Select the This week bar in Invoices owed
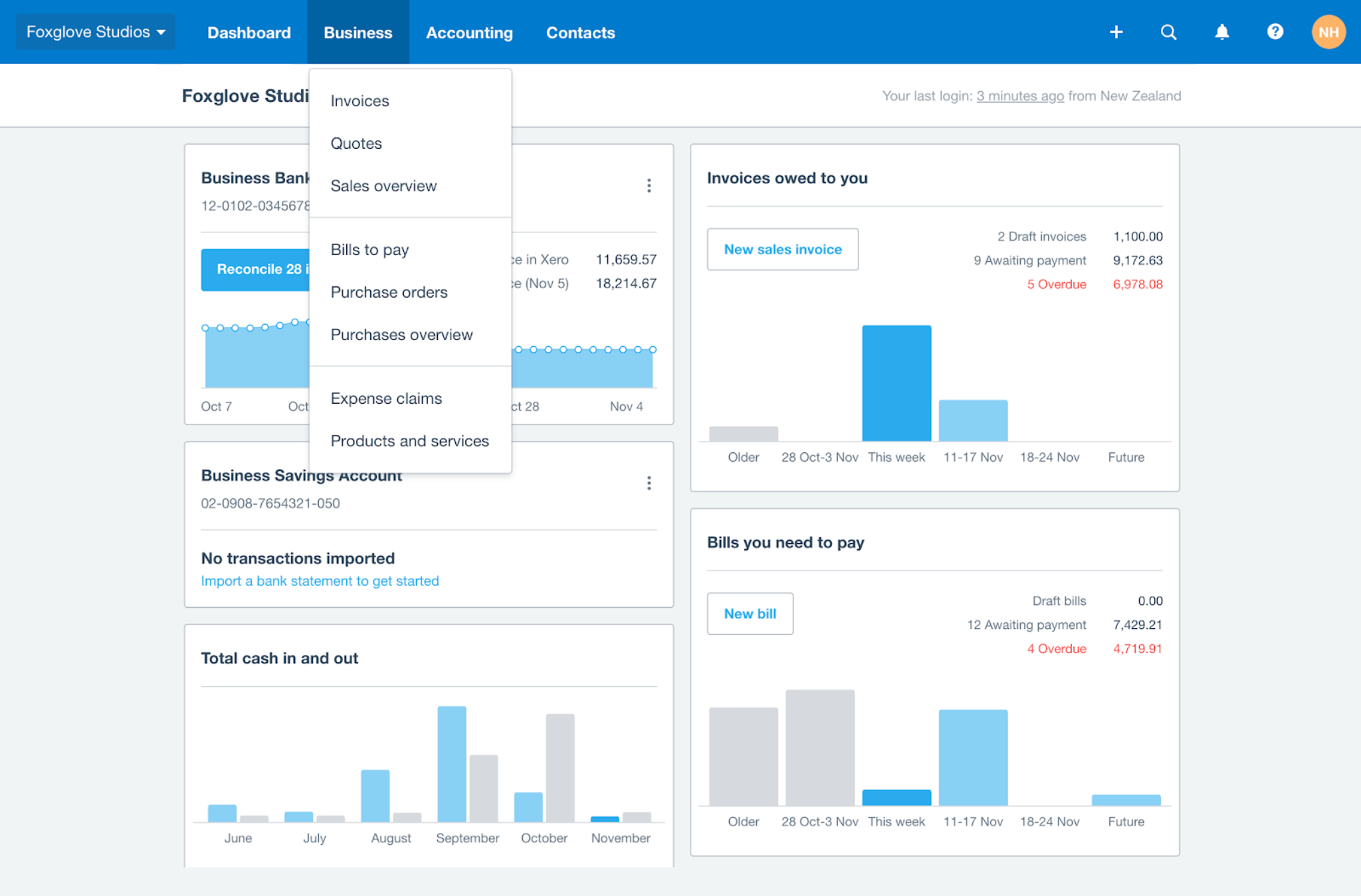This screenshot has height=896, width=1361. tap(896, 382)
